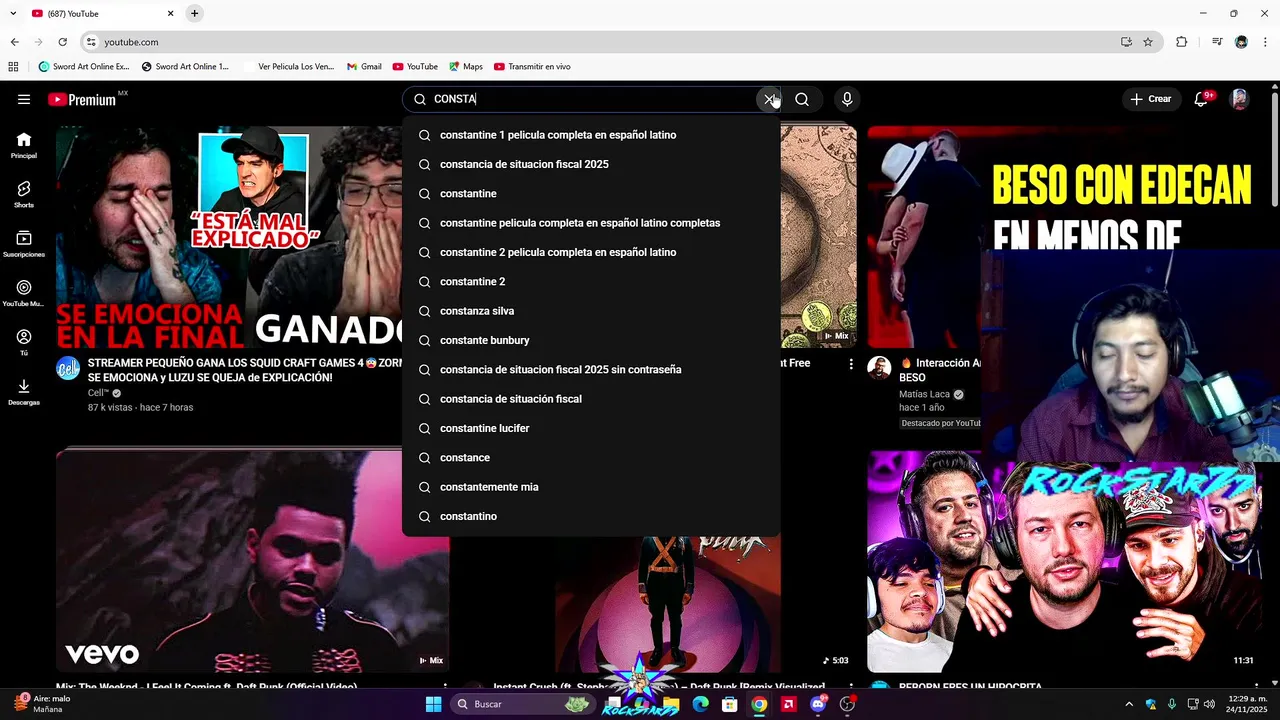
Task: Choose the 'constantine lucifer' suggestion
Action: click(x=591, y=428)
